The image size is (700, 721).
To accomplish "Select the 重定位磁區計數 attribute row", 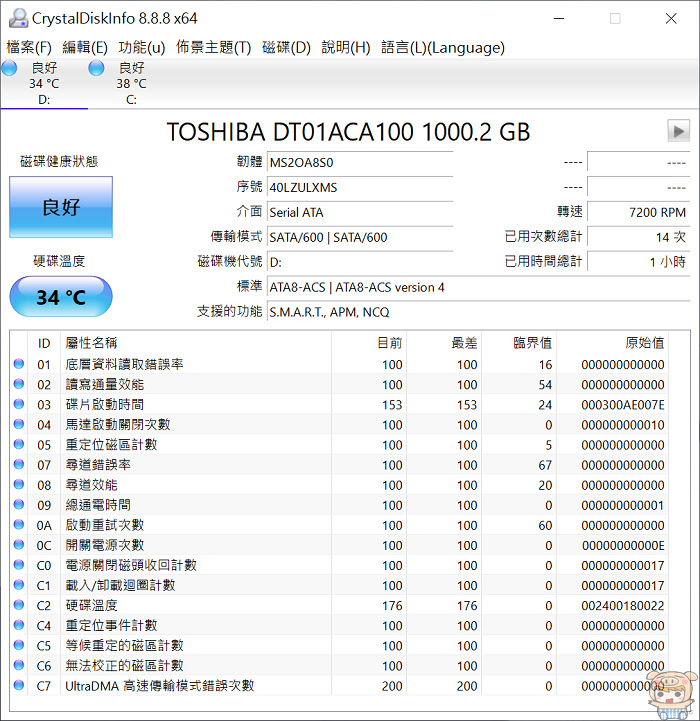I will click(x=339, y=445).
